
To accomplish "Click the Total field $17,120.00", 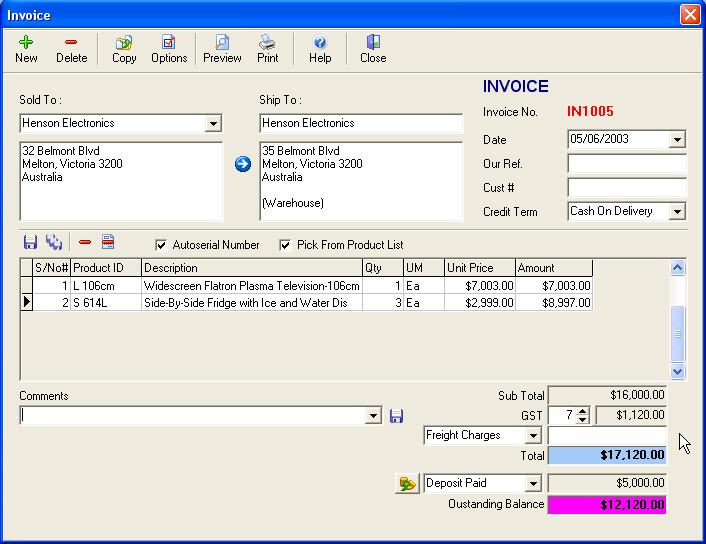I will point(607,455).
